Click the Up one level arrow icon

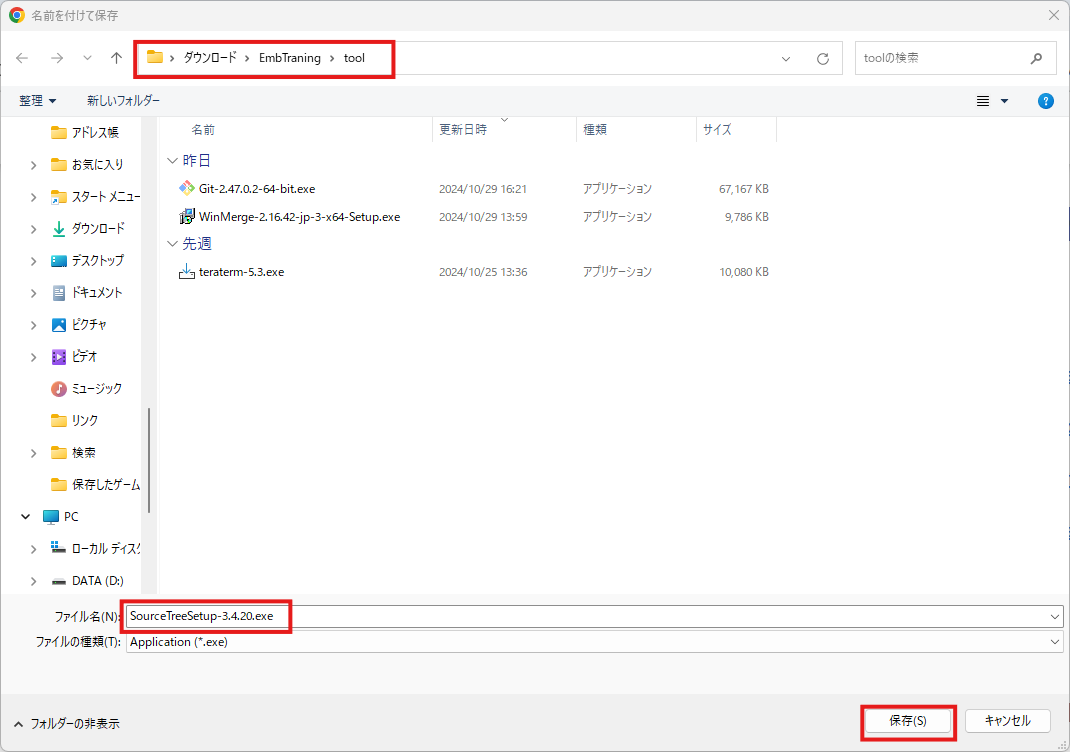point(116,58)
